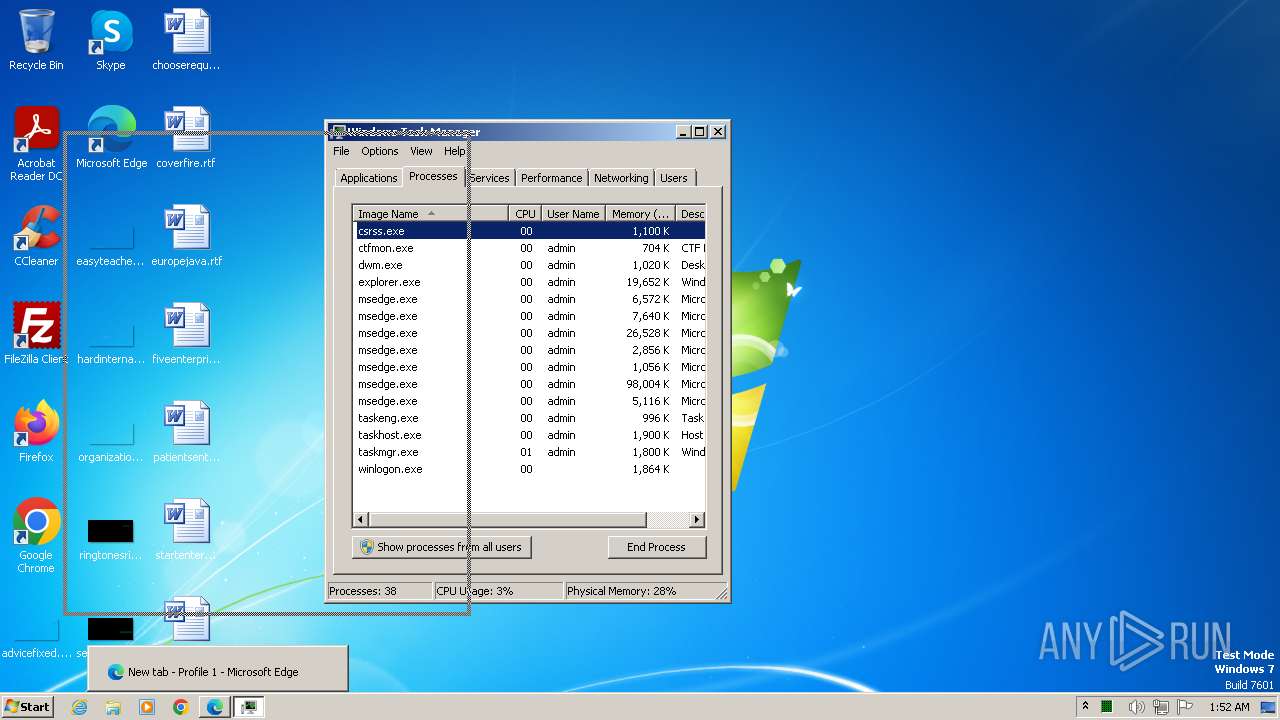1280x720 pixels.
Task: Switch to the Applications tab
Action: pyautogui.click(x=369, y=178)
